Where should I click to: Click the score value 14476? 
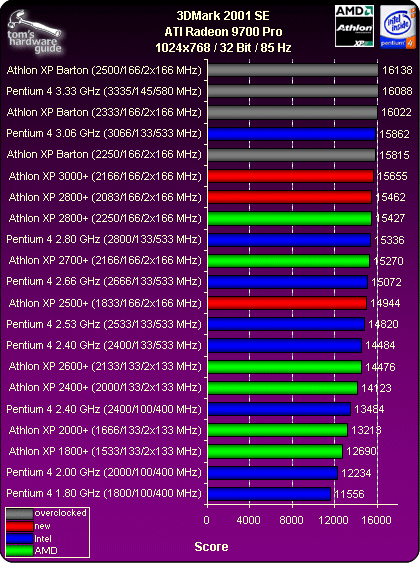[x=380, y=367]
